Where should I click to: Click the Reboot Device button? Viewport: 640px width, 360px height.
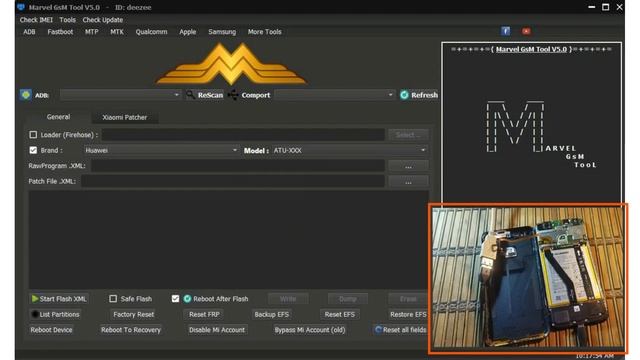pyautogui.click(x=51, y=330)
